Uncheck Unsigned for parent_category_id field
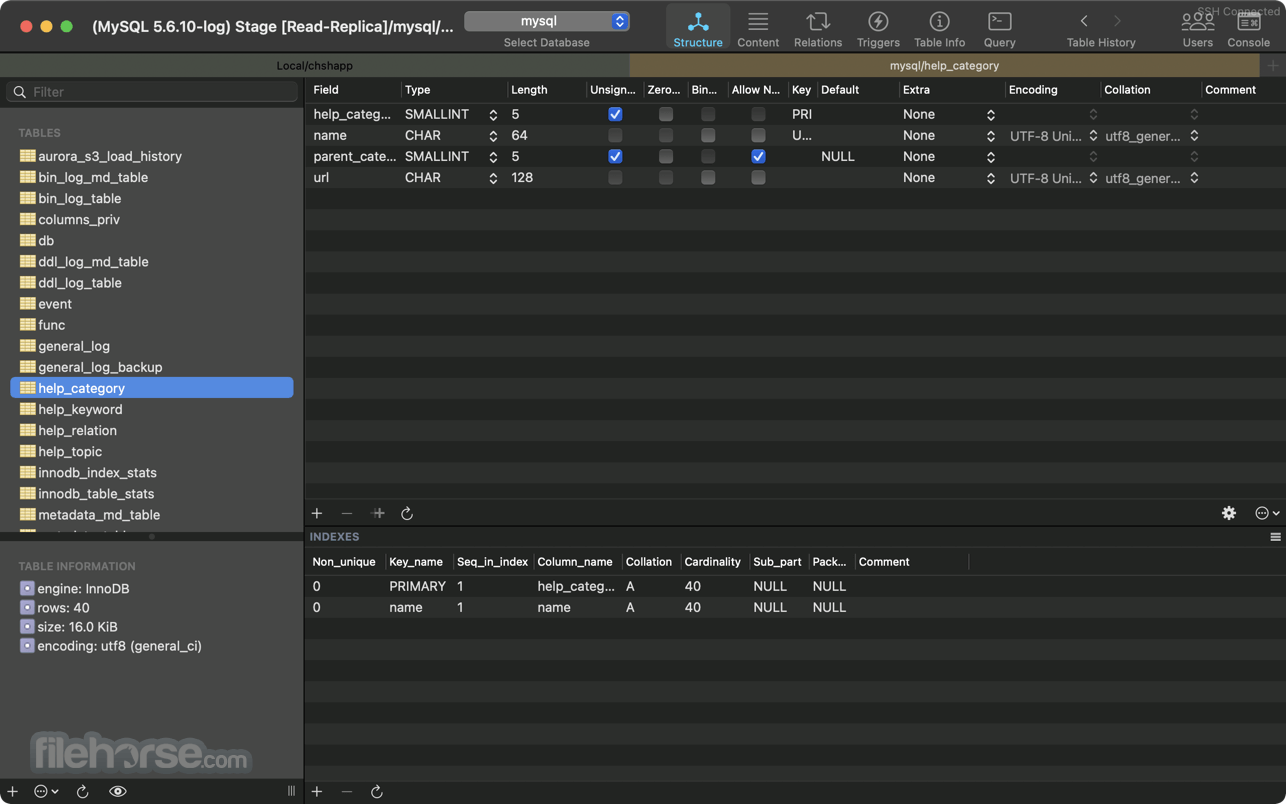Screen dimensions: 1286x804 (615, 156)
